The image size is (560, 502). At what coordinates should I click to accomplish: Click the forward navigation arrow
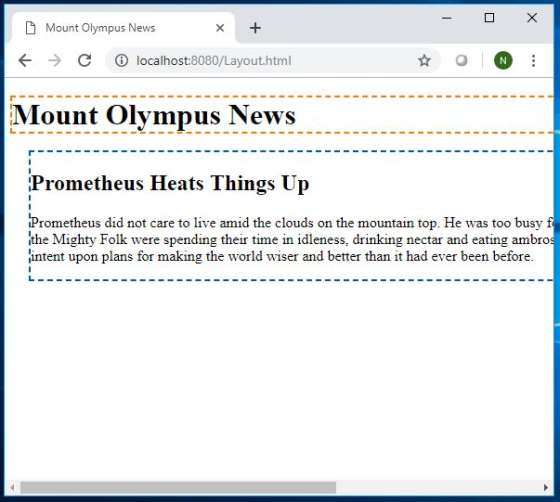coord(54,60)
